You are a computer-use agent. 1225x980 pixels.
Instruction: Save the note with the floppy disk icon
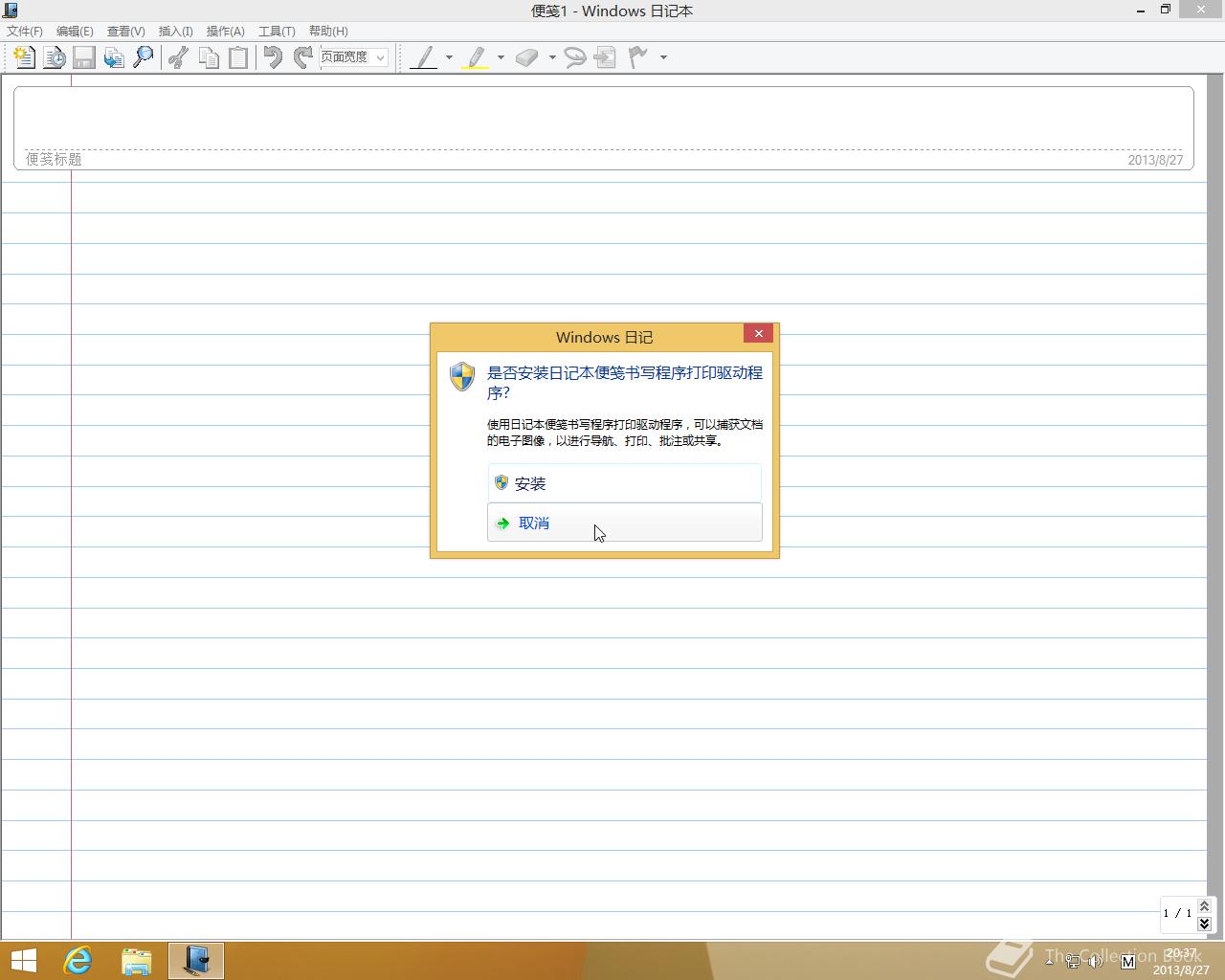84,57
